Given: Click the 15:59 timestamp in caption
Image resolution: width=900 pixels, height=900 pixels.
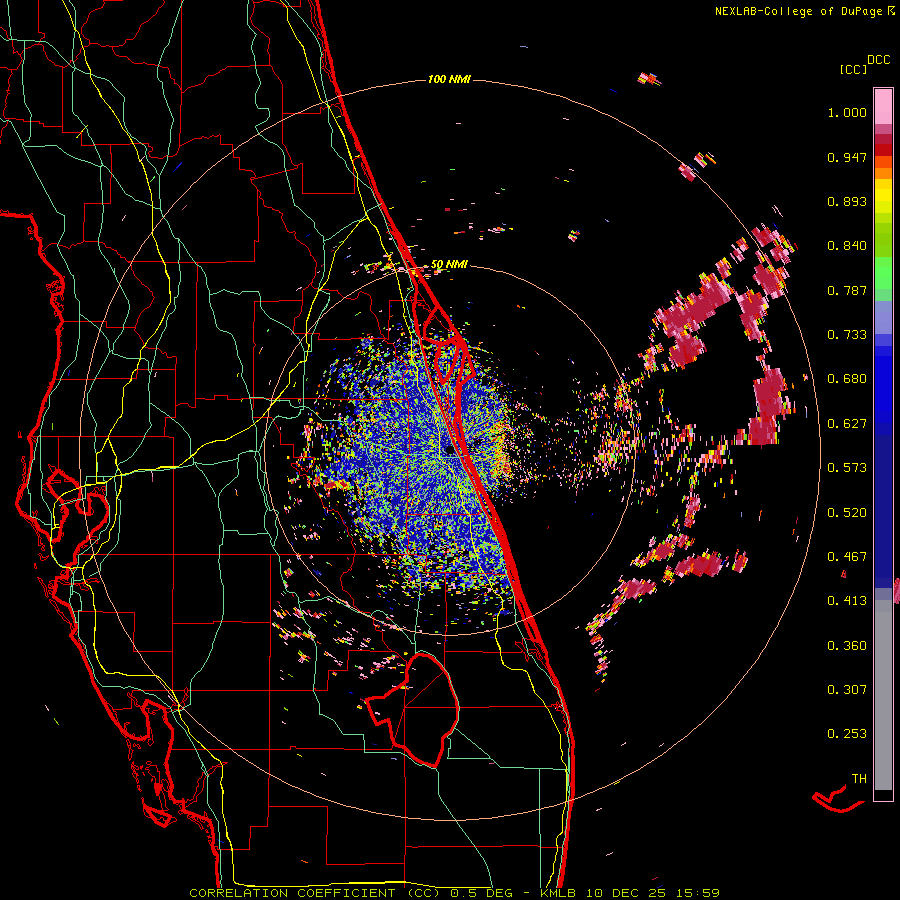Looking at the screenshot, I should [700, 893].
